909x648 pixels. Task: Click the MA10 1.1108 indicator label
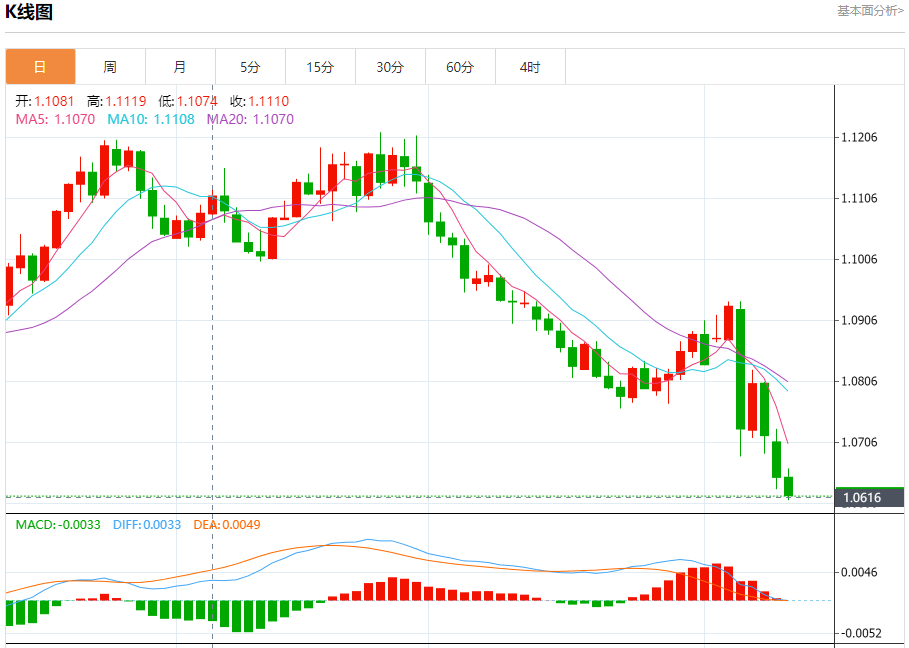click(151, 119)
